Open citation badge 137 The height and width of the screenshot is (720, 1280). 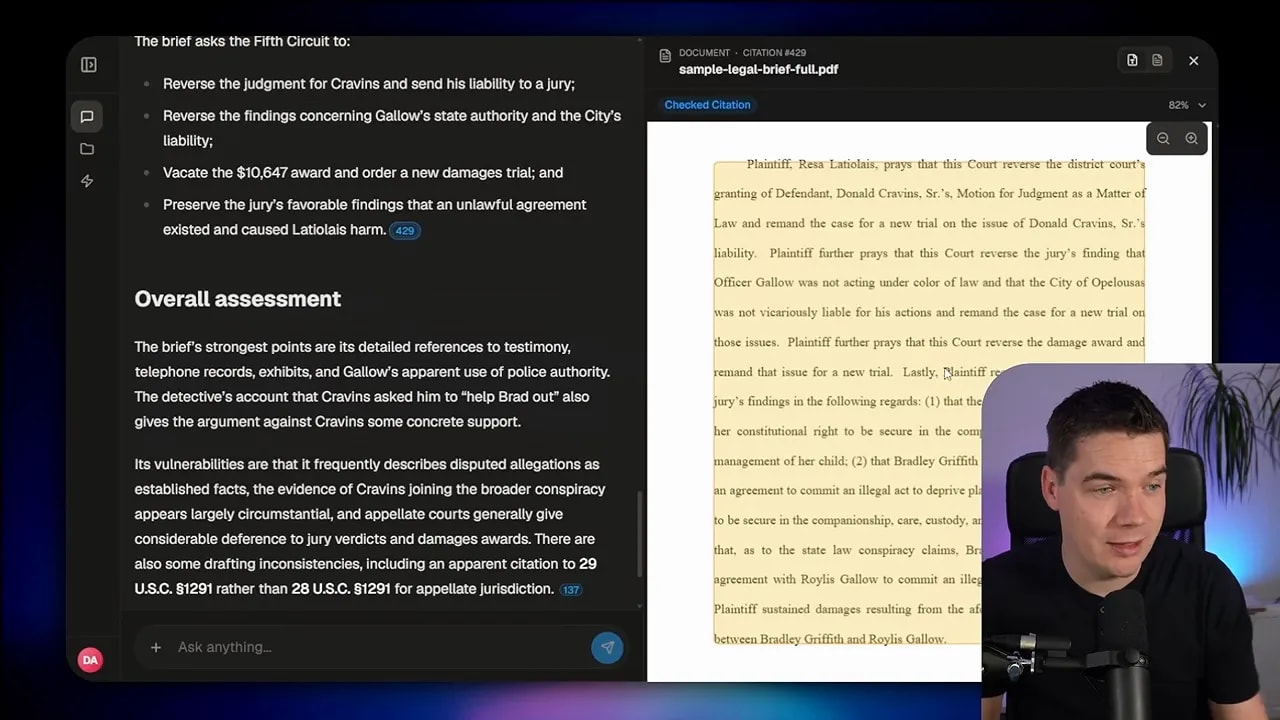[x=571, y=590]
